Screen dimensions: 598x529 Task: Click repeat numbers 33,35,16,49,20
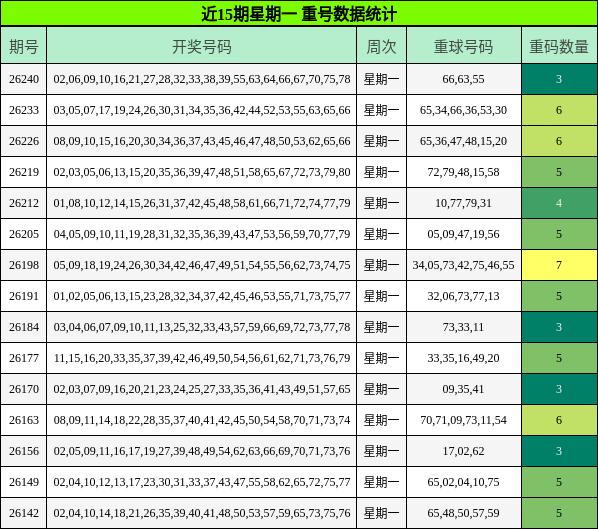[x=463, y=358]
